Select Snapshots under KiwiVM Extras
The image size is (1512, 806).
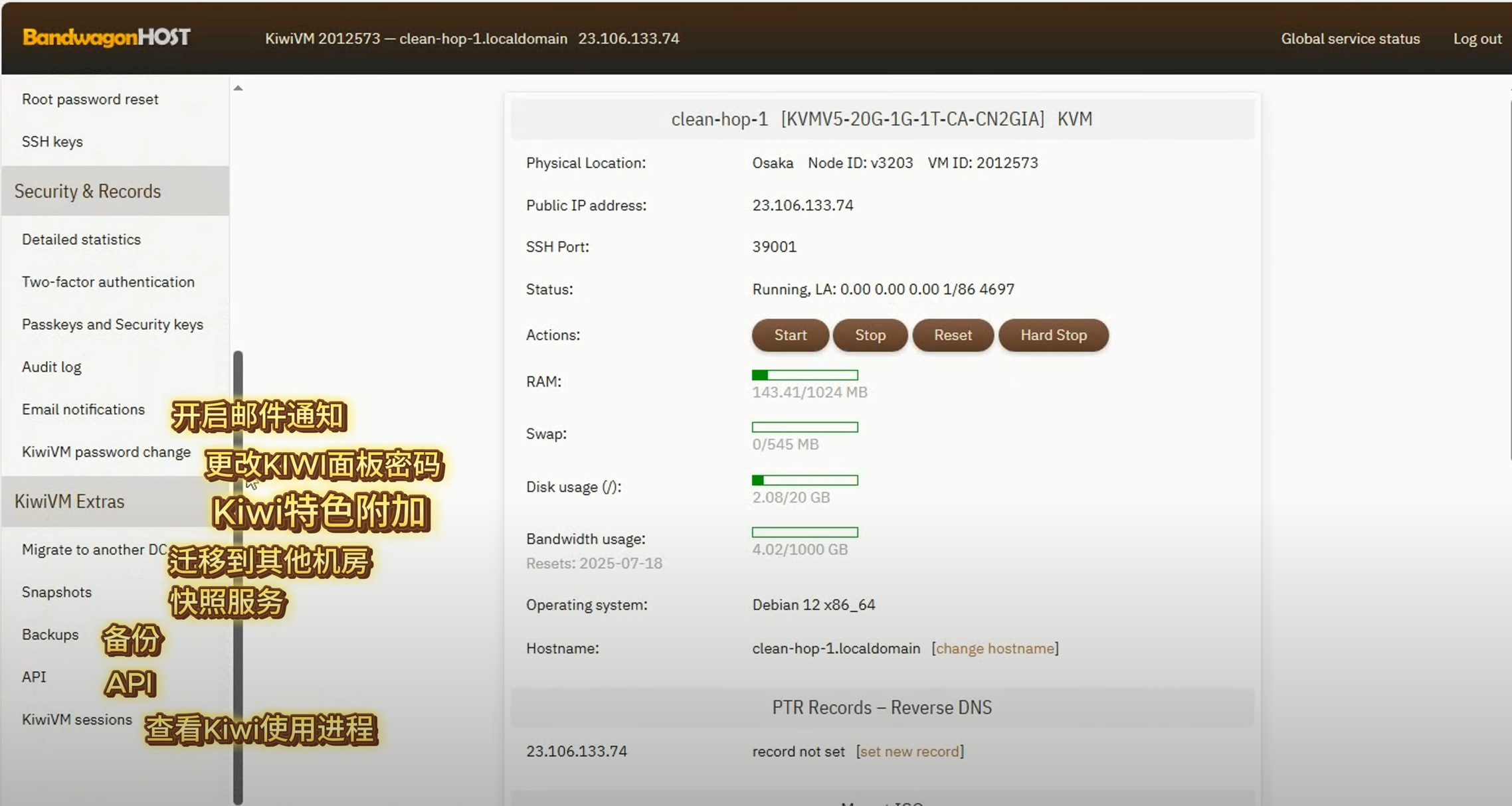(56, 592)
